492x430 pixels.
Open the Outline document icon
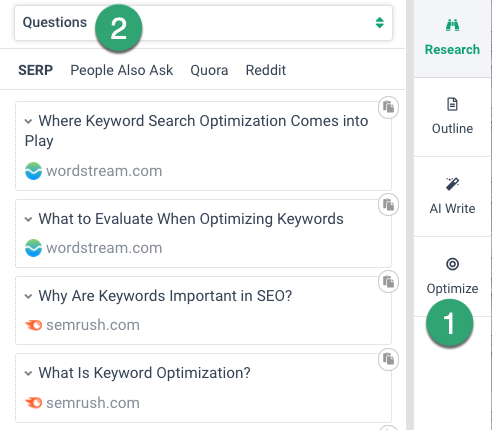tap(452, 104)
